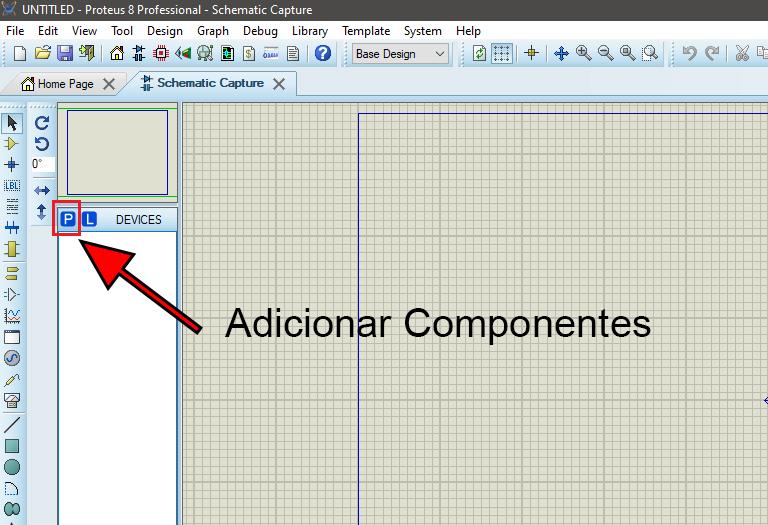
Task: Click the rotation angle input field
Action: coord(43,164)
